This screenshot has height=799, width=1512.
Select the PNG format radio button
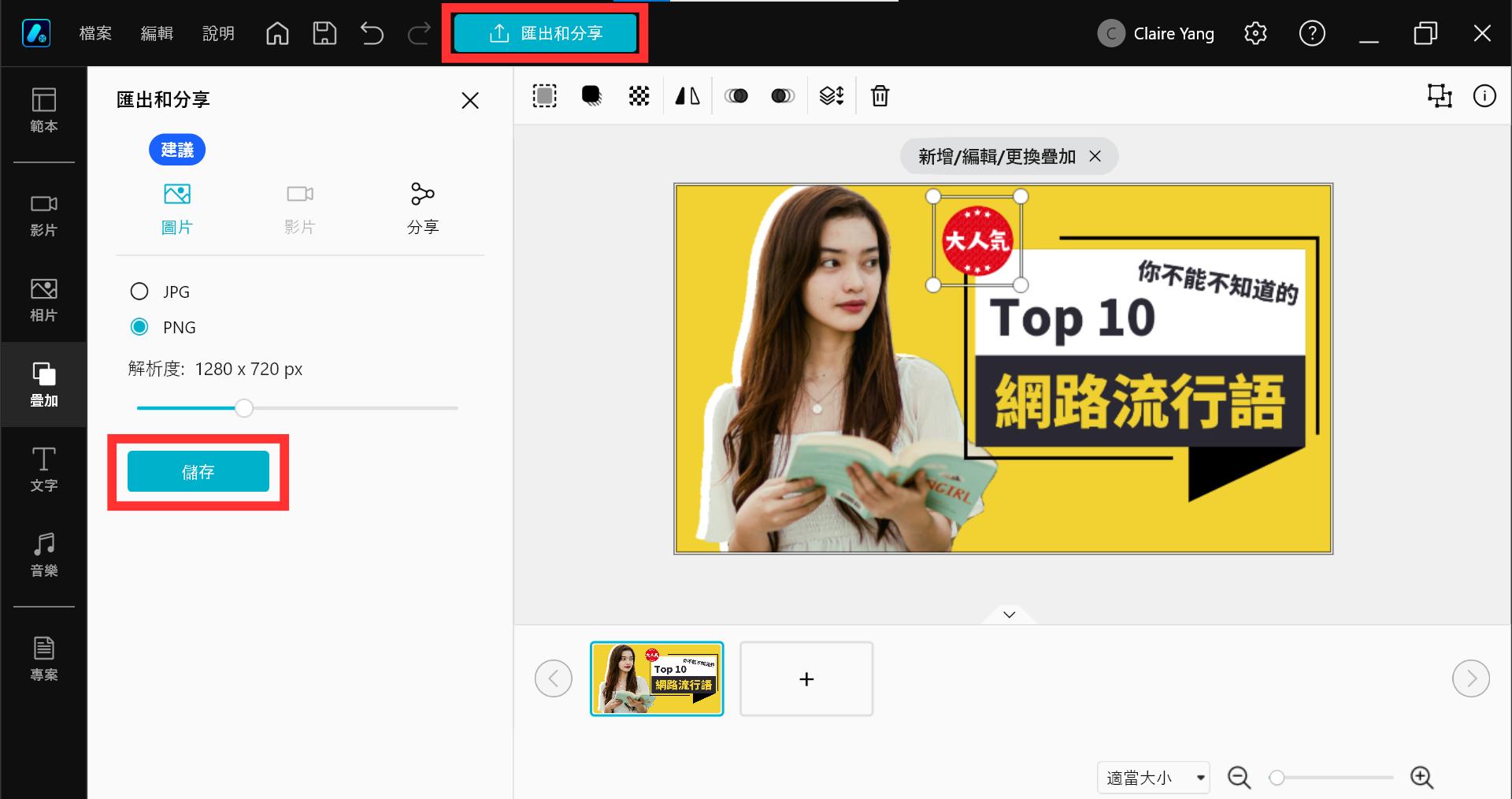coord(139,327)
